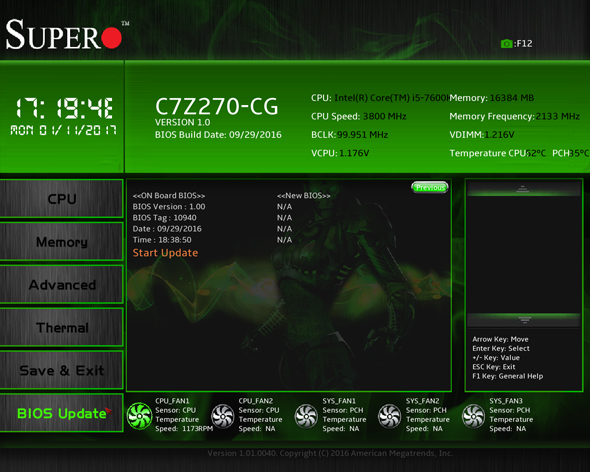Click the green camera screenshot icon
Screen dimensions: 590x472
click(x=506, y=44)
